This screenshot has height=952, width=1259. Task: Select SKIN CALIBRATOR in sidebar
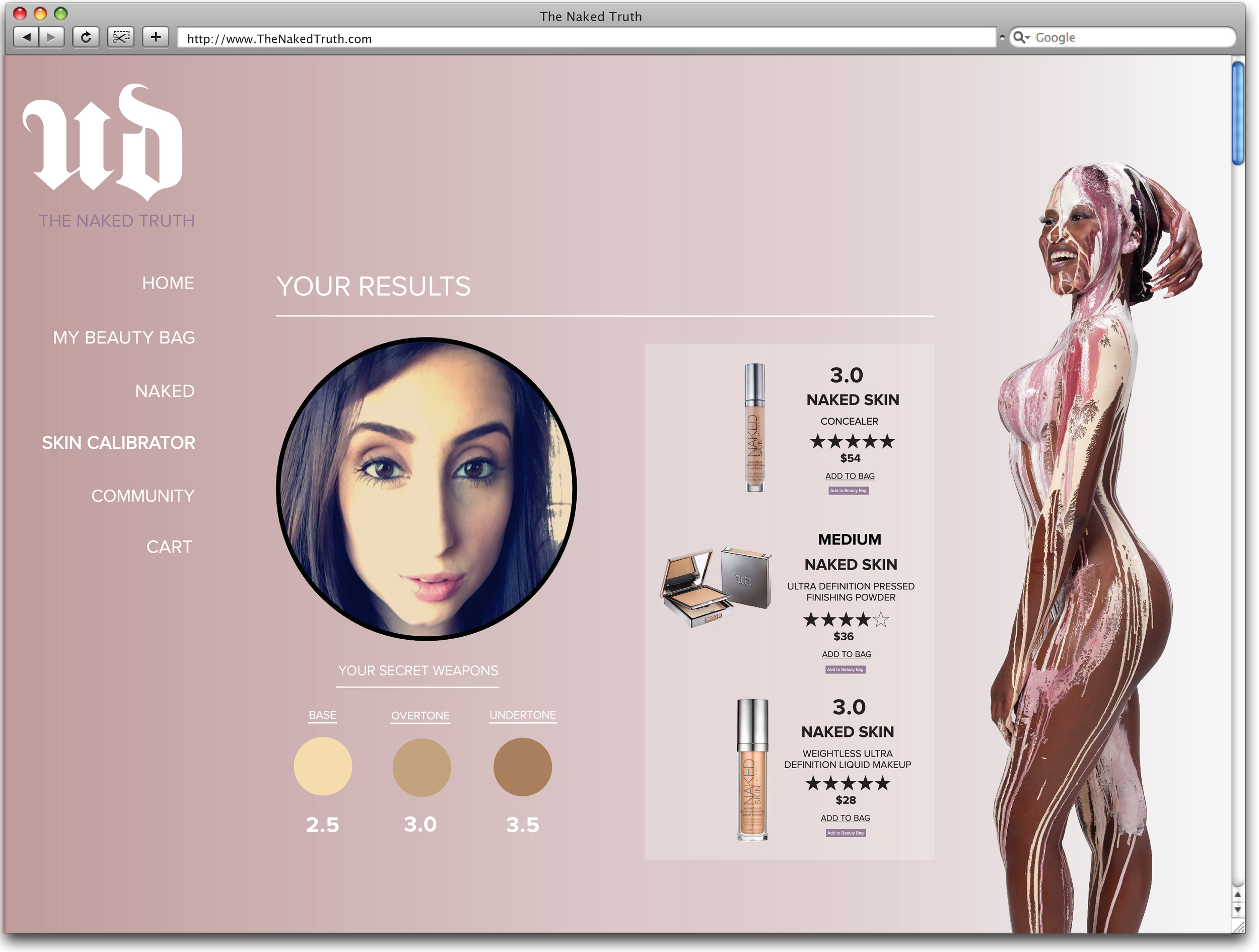[x=118, y=442]
